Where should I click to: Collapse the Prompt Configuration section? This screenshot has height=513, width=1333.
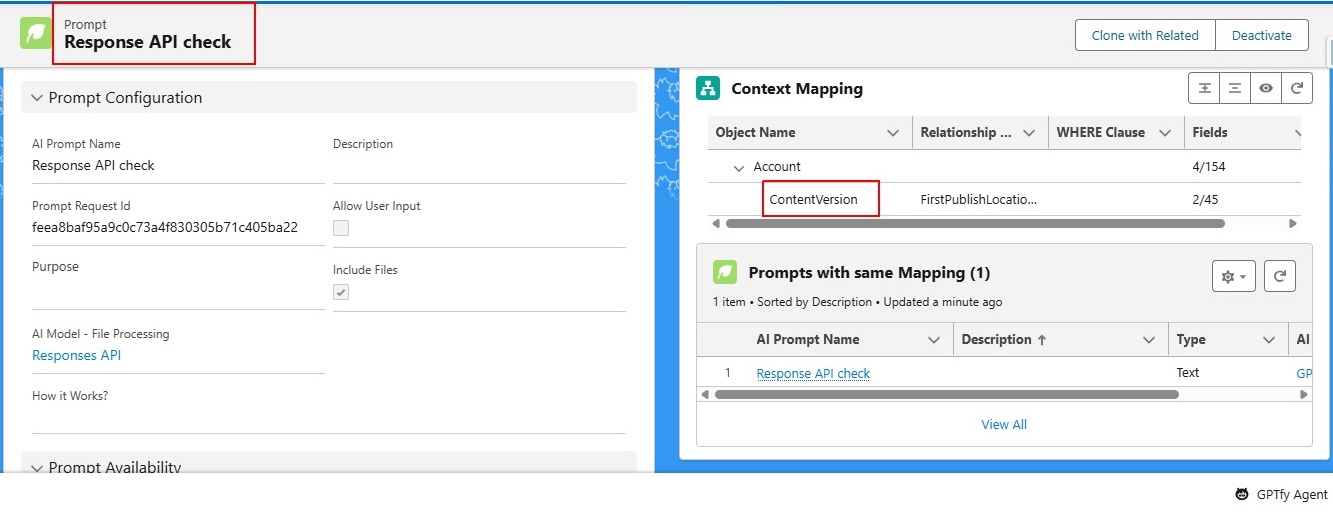coord(38,98)
